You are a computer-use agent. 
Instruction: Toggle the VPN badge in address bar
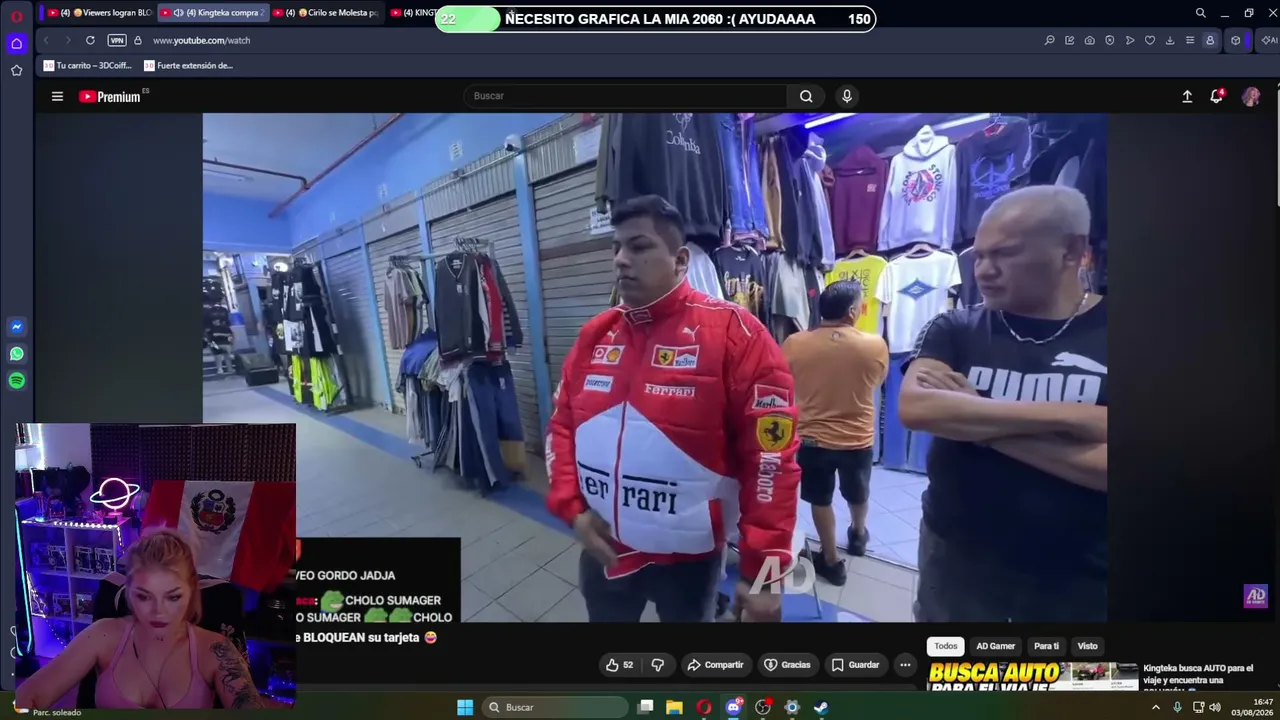coord(117,40)
